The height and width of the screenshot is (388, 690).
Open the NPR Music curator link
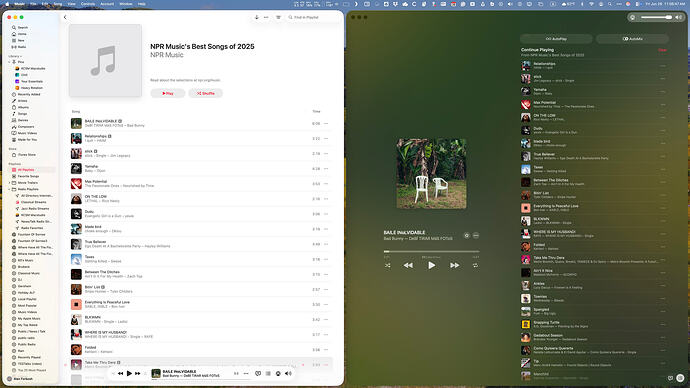pyautogui.click(x=167, y=55)
